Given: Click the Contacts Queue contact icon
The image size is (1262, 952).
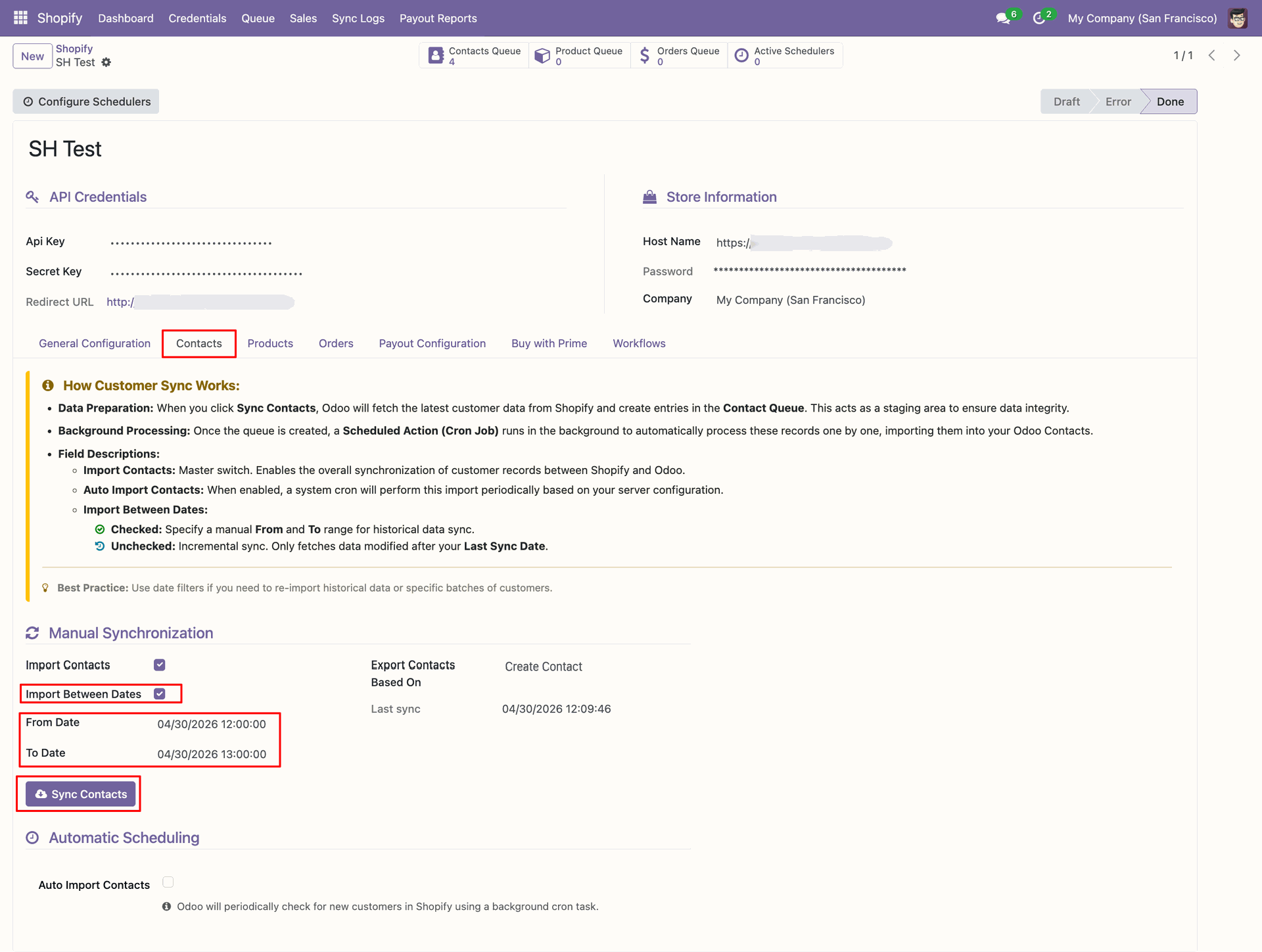Looking at the screenshot, I should [436, 55].
